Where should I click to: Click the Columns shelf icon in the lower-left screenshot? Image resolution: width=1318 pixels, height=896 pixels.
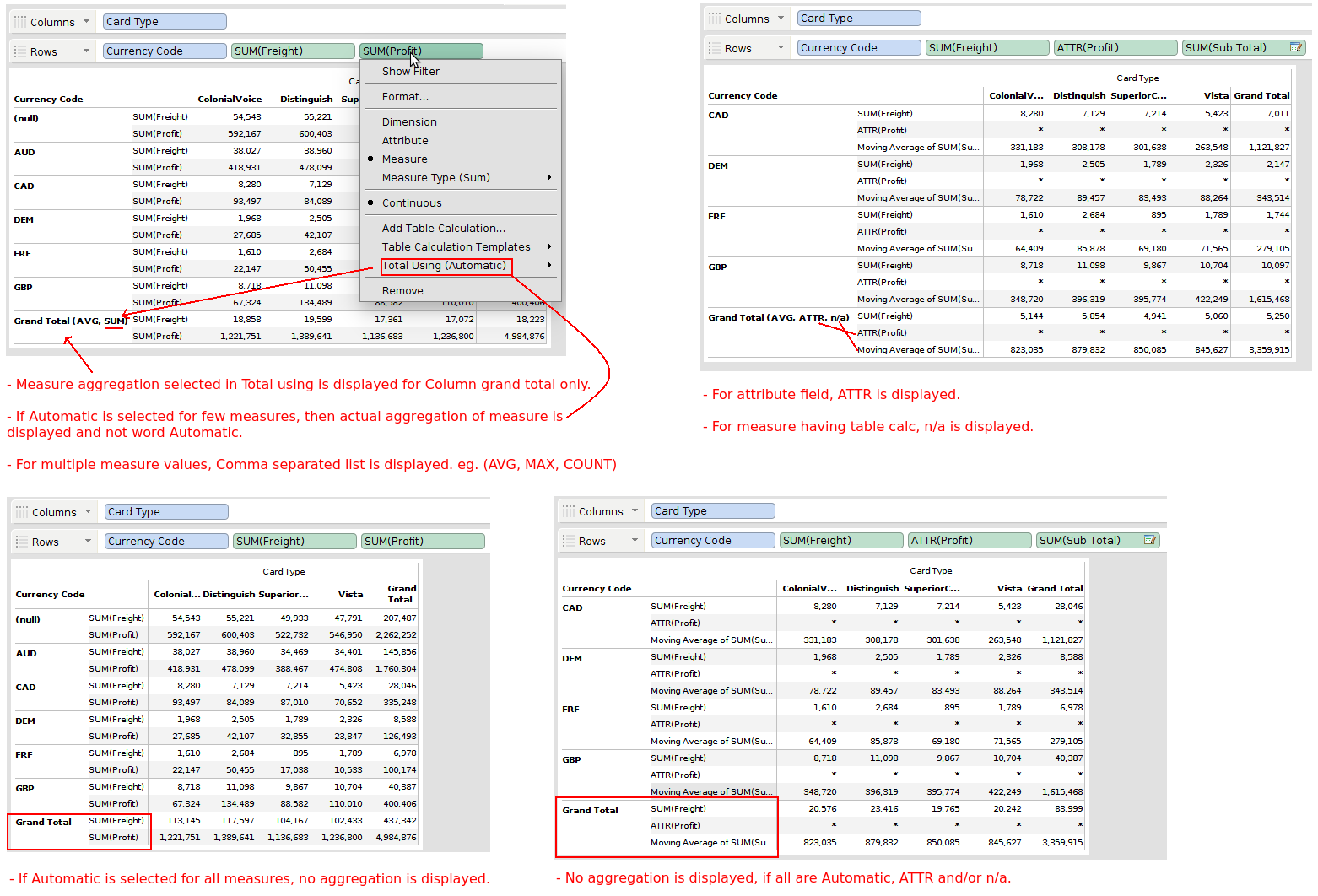22,512
